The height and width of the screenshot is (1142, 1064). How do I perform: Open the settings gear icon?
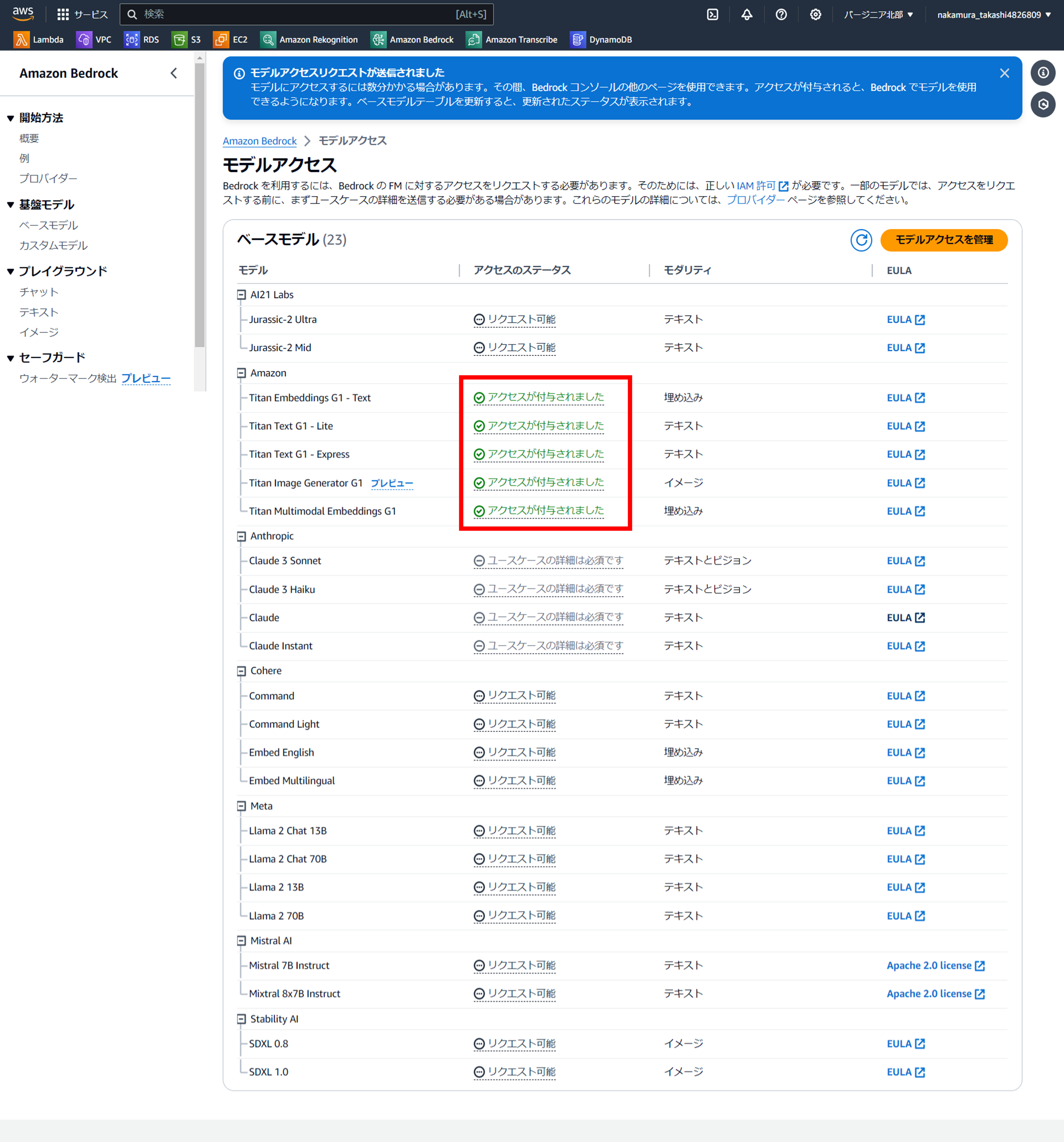815,15
